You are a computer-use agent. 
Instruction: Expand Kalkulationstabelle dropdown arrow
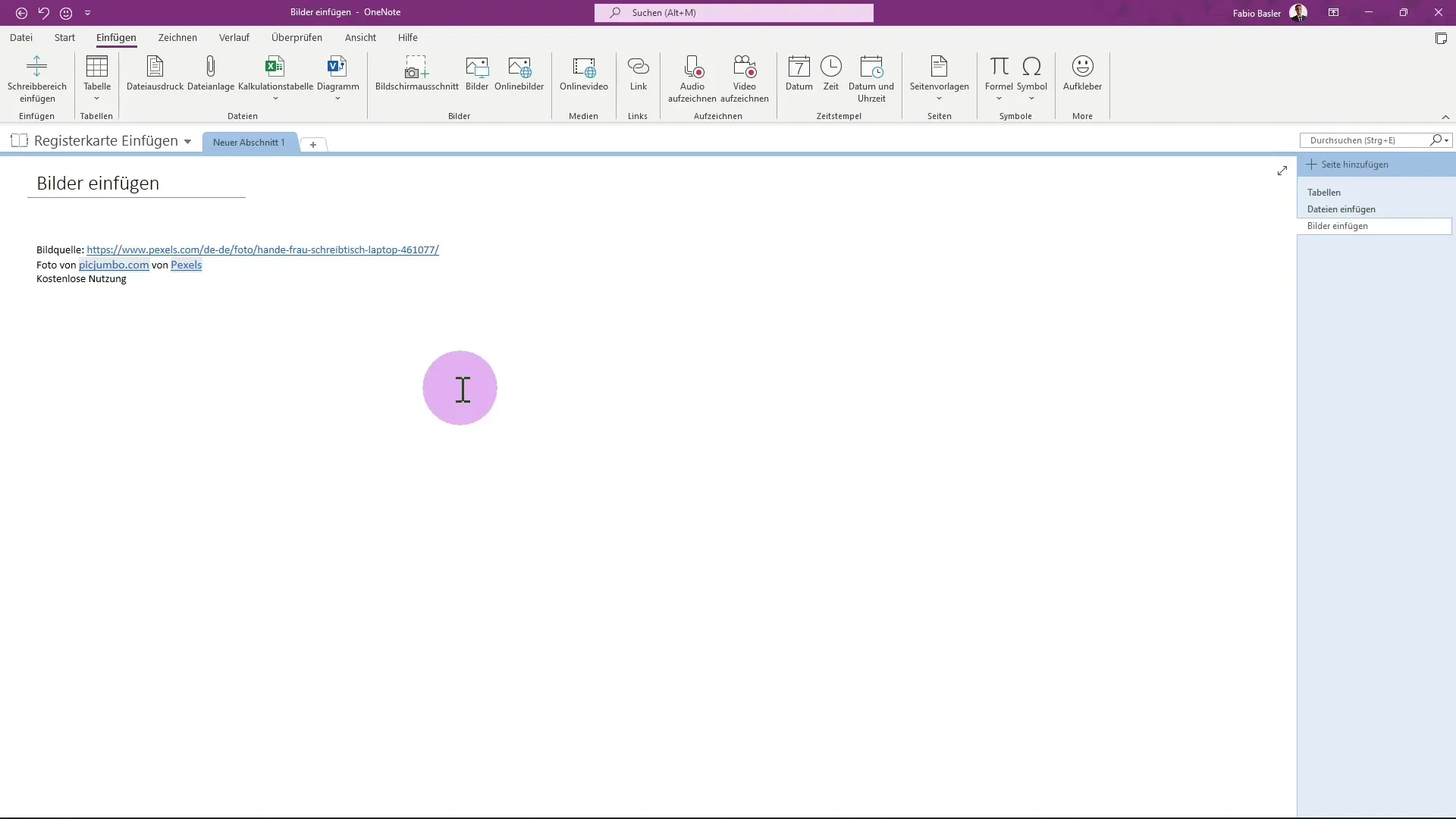(275, 99)
